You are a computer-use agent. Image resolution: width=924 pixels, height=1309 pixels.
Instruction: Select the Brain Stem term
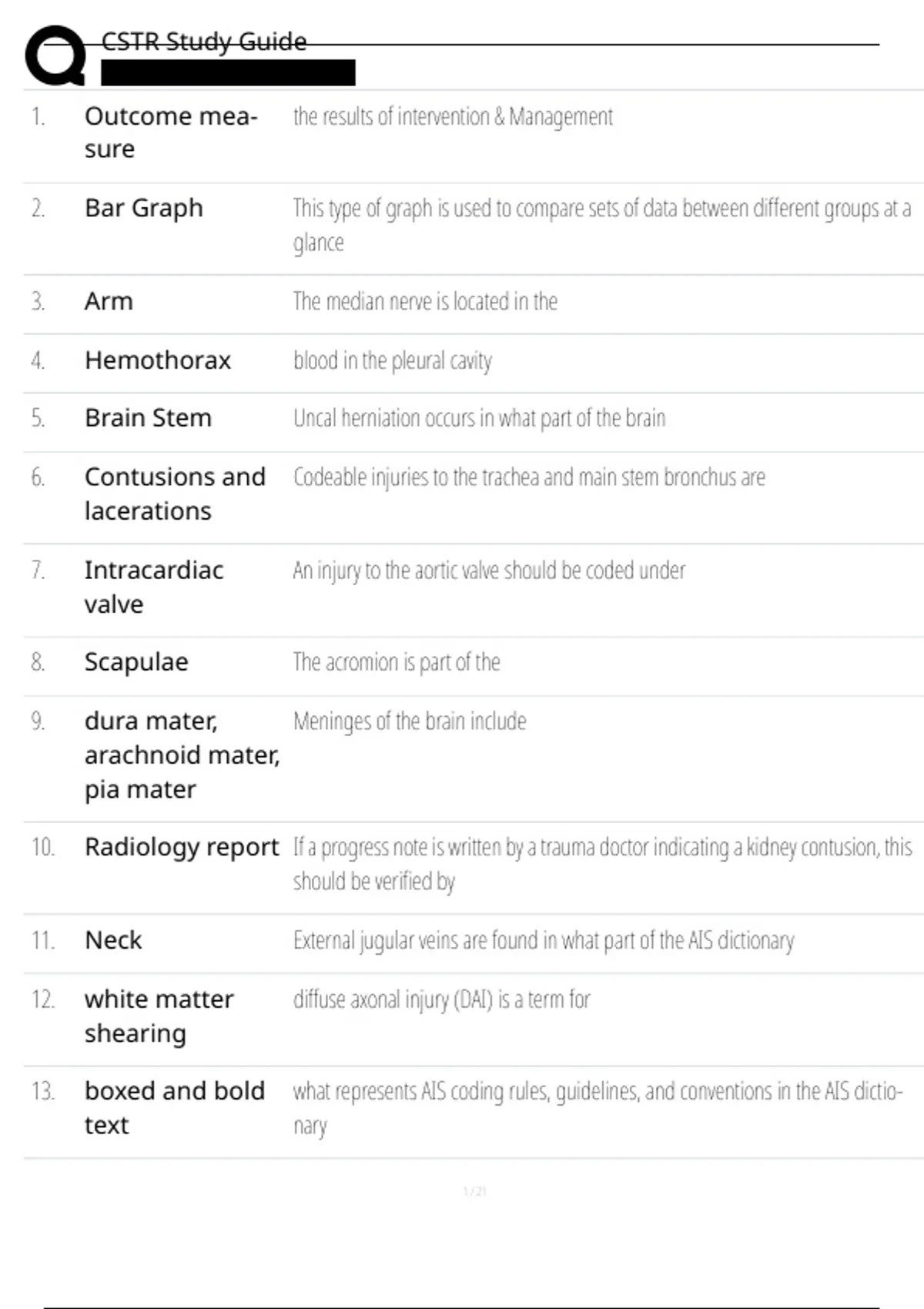[x=148, y=418]
